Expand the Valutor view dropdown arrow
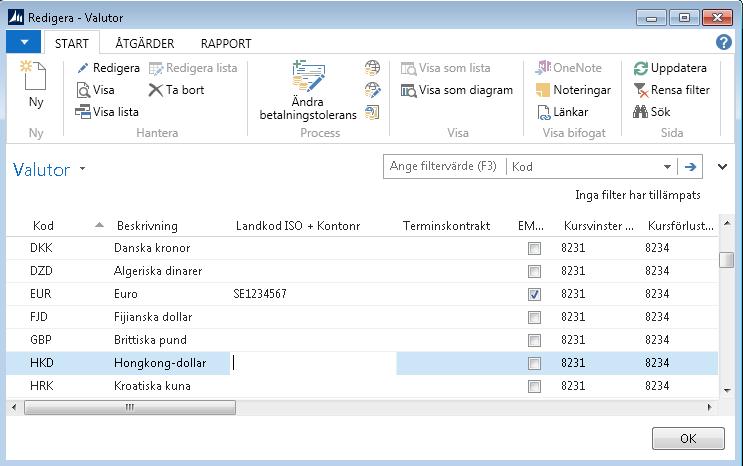This screenshot has height=466, width=743. [82, 168]
